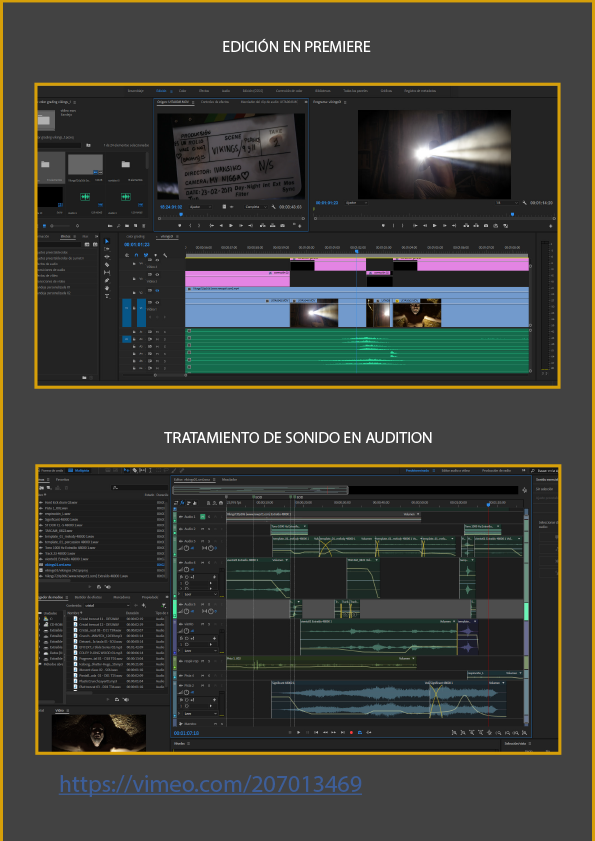The height and width of the screenshot is (841, 595).
Task: Solo the Audio 1 track in Audition
Action: pyautogui.click(x=209, y=517)
